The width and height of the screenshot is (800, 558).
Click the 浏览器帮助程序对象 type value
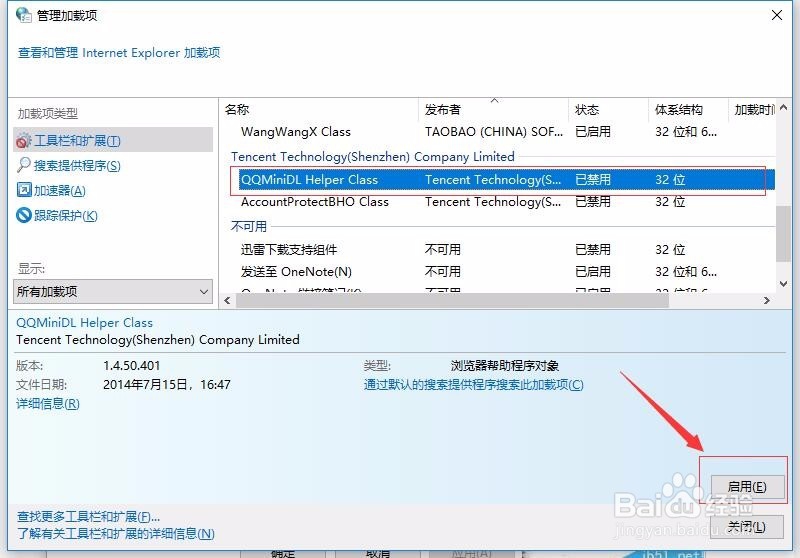505,366
